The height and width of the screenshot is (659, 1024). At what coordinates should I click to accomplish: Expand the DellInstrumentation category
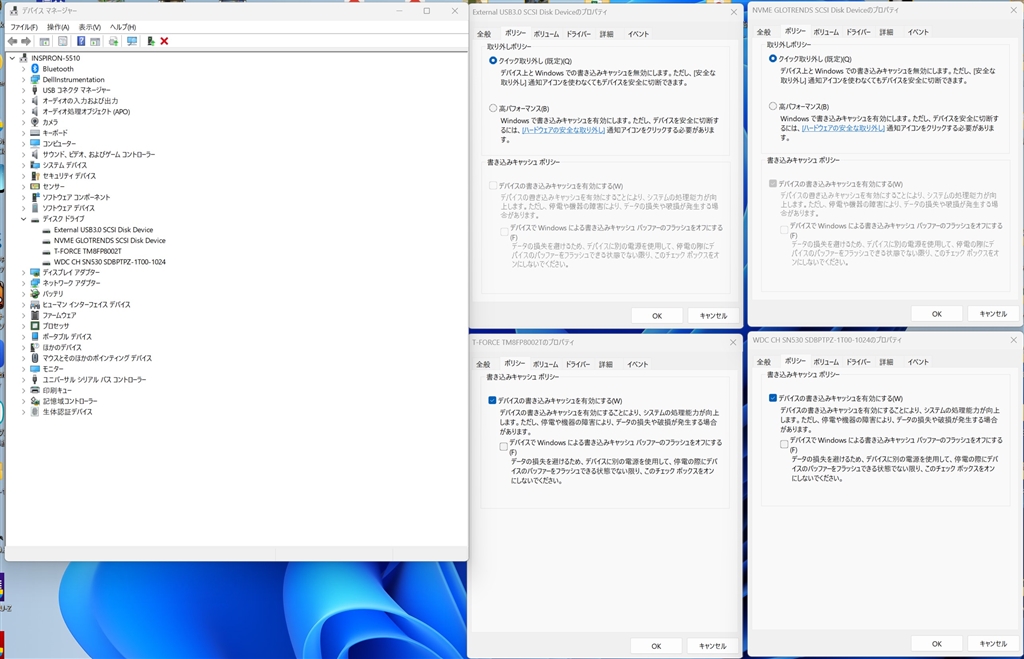point(24,80)
